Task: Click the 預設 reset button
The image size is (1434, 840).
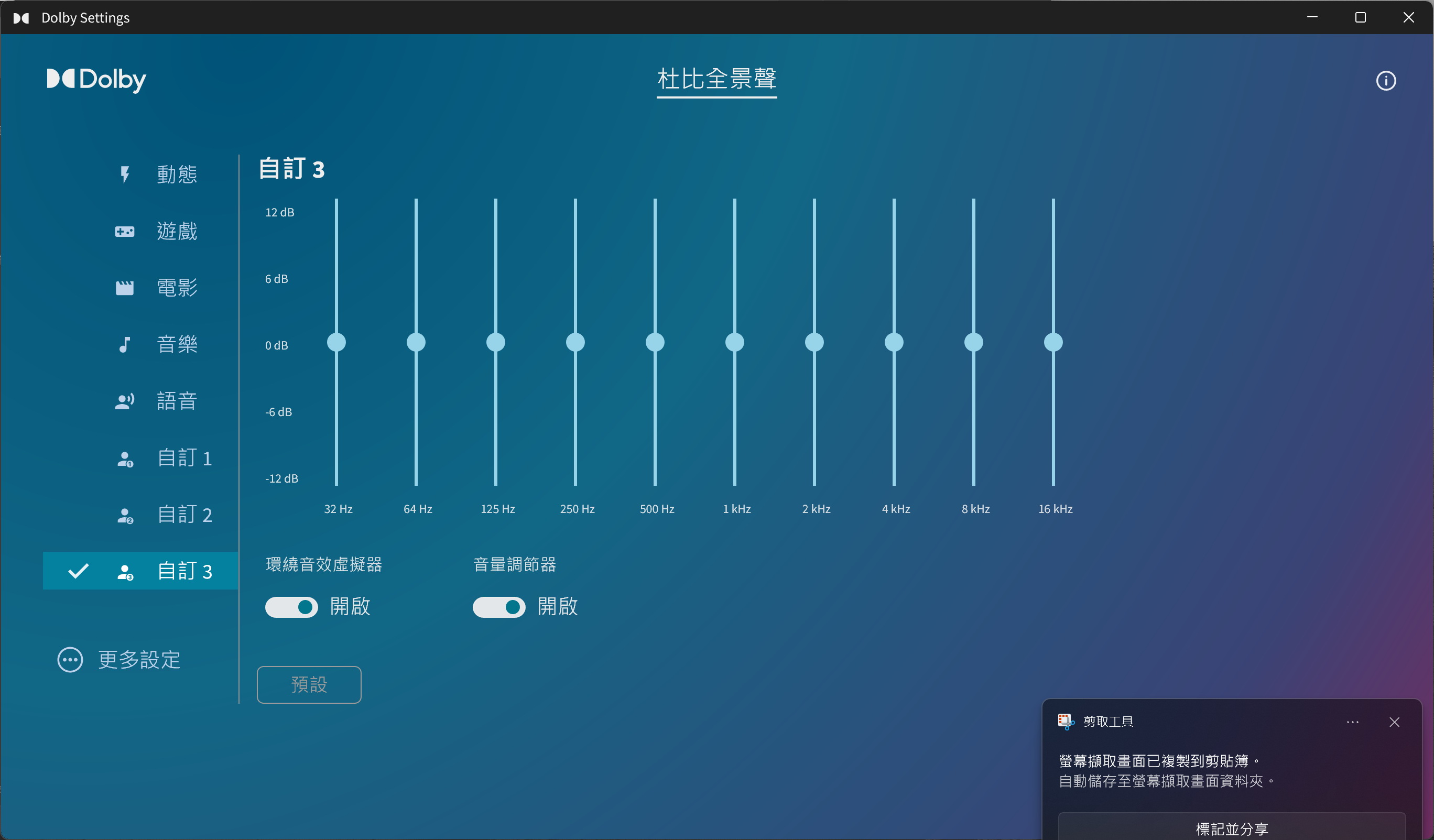Action: coord(309,685)
